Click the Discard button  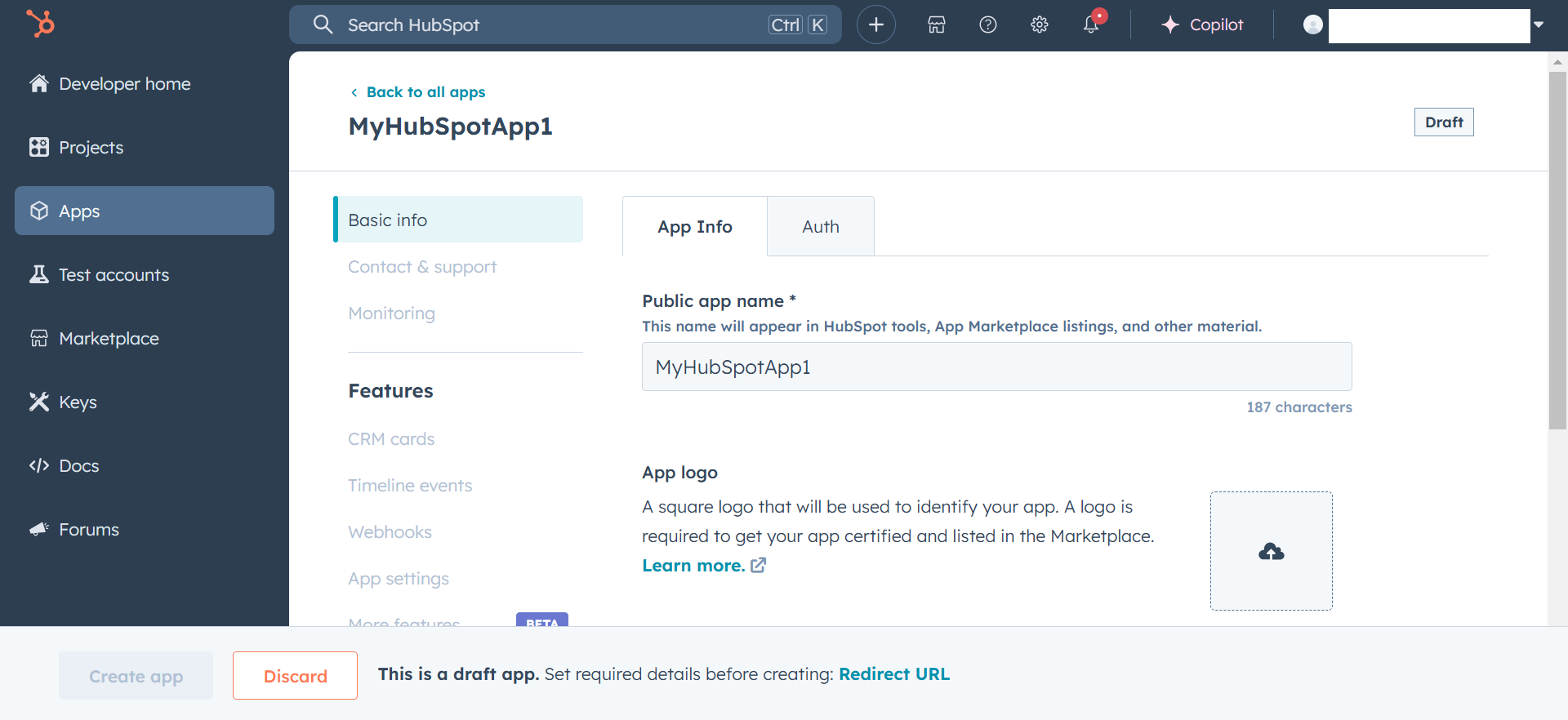coord(295,675)
